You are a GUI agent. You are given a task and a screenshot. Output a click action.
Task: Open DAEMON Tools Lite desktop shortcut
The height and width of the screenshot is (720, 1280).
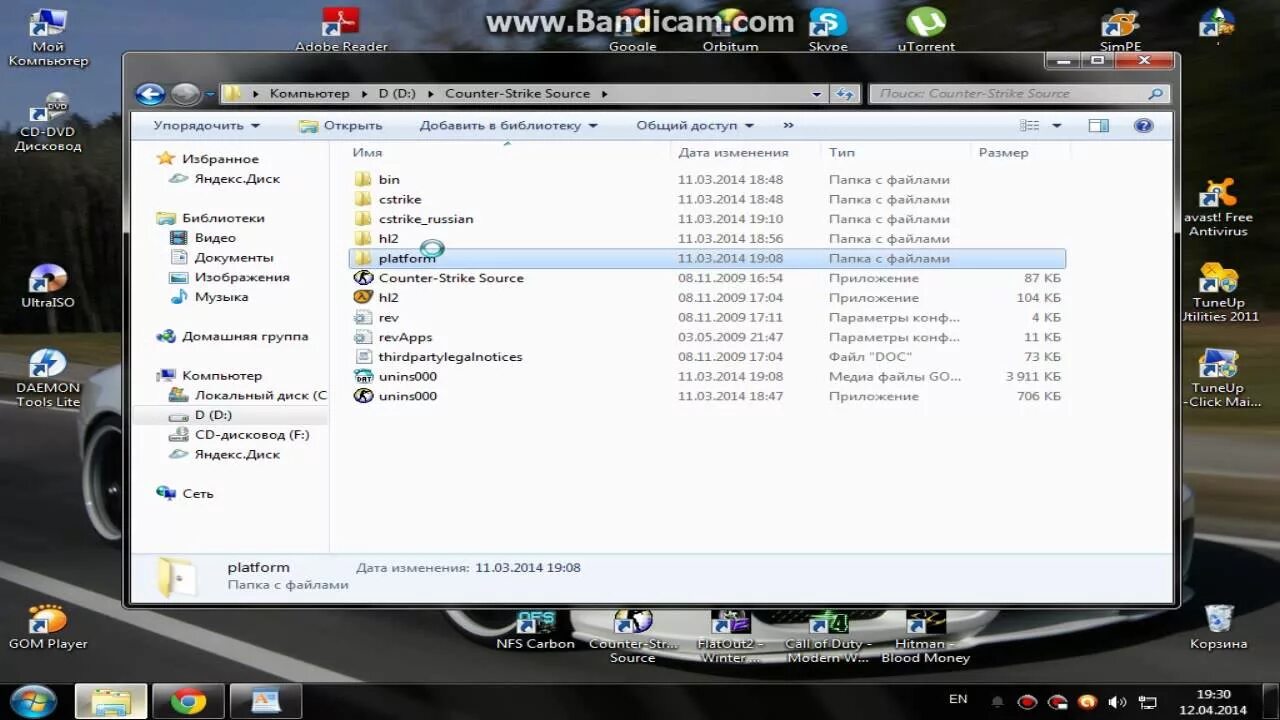coord(48,378)
